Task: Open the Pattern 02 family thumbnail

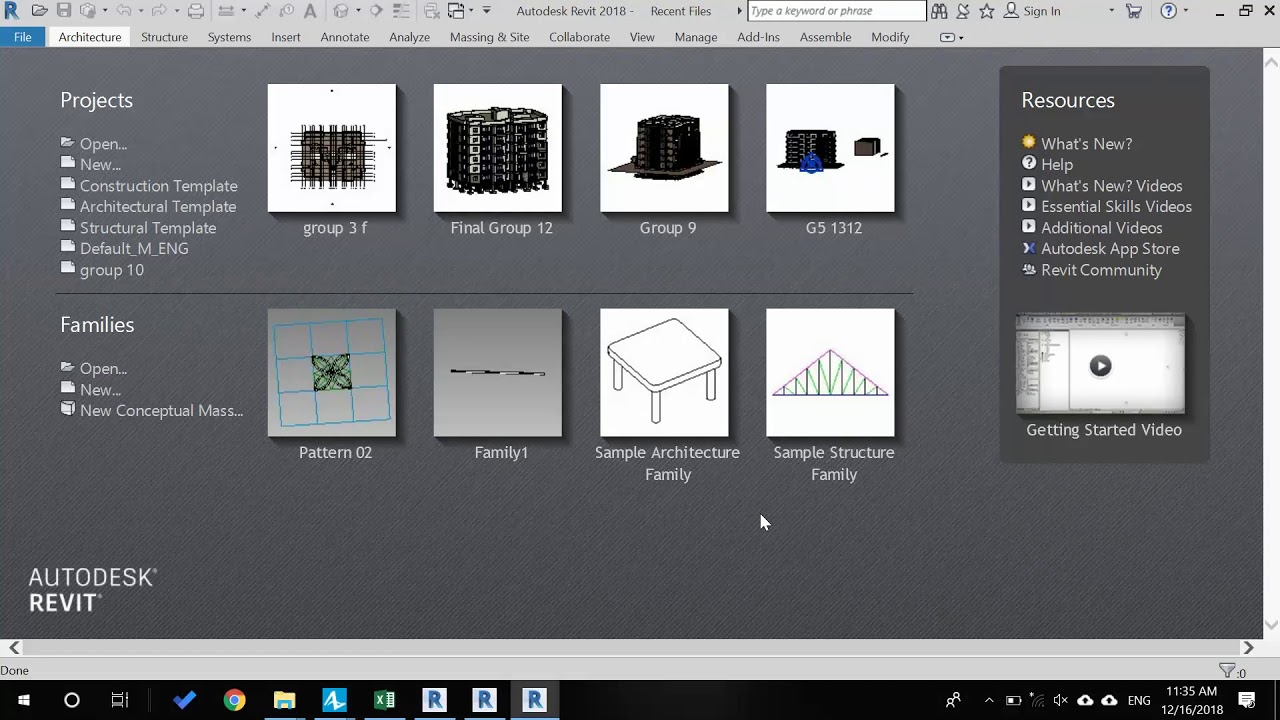Action: (x=332, y=373)
